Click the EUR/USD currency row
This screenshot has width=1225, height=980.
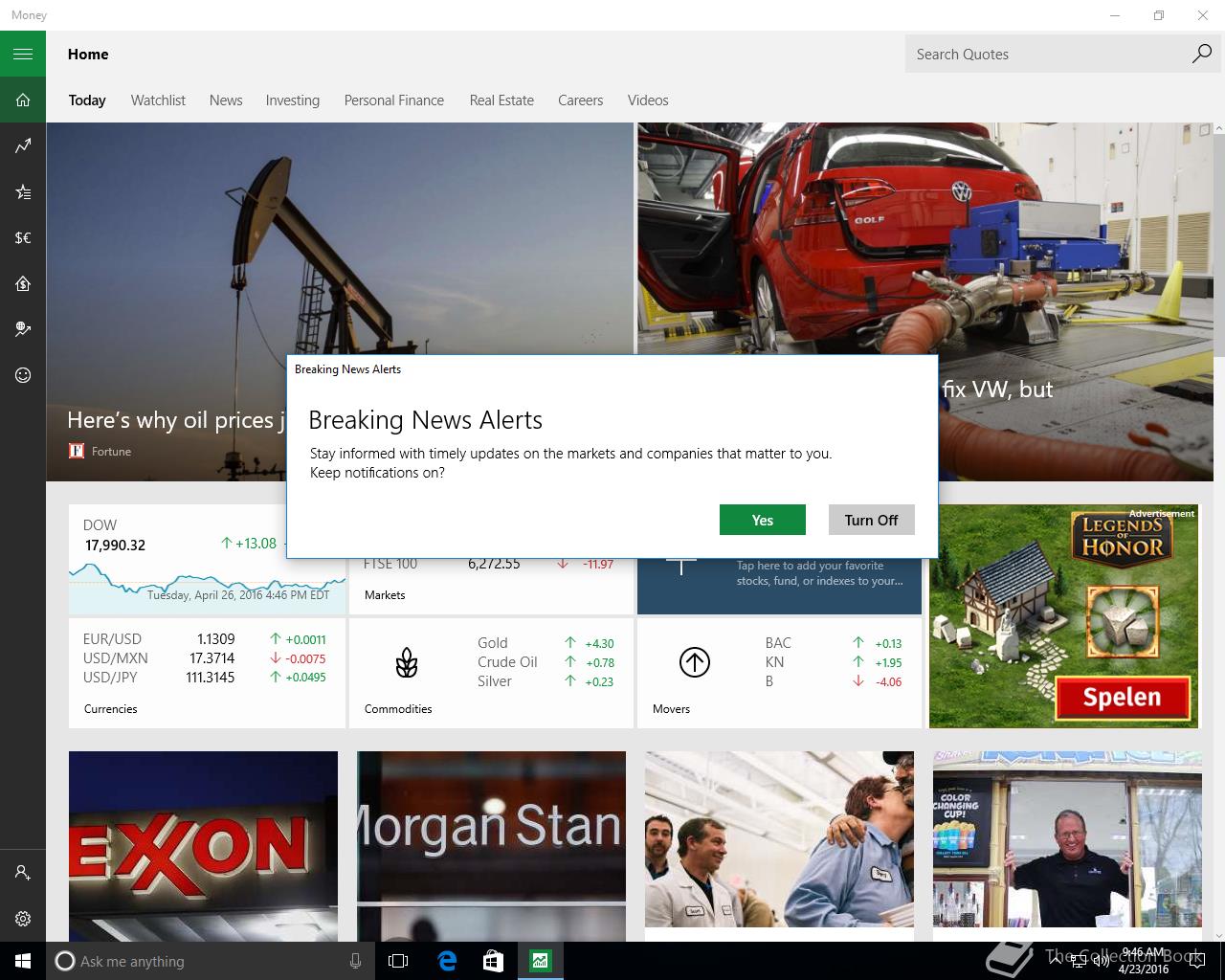click(x=205, y=639)
